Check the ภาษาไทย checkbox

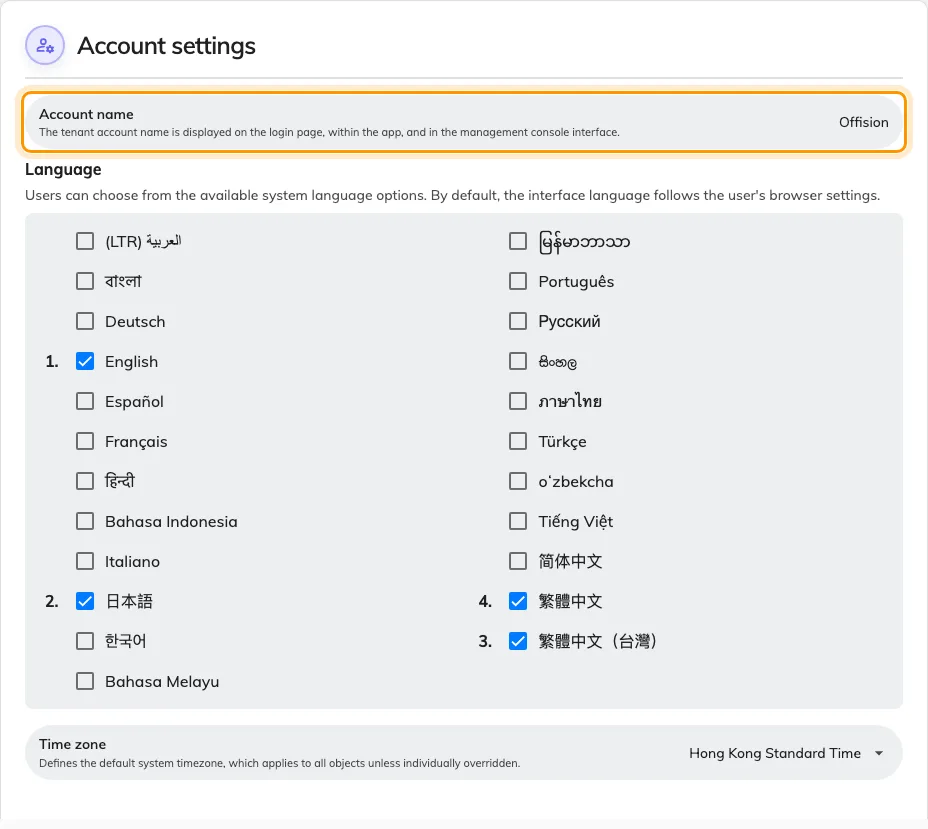coord(518,401)
